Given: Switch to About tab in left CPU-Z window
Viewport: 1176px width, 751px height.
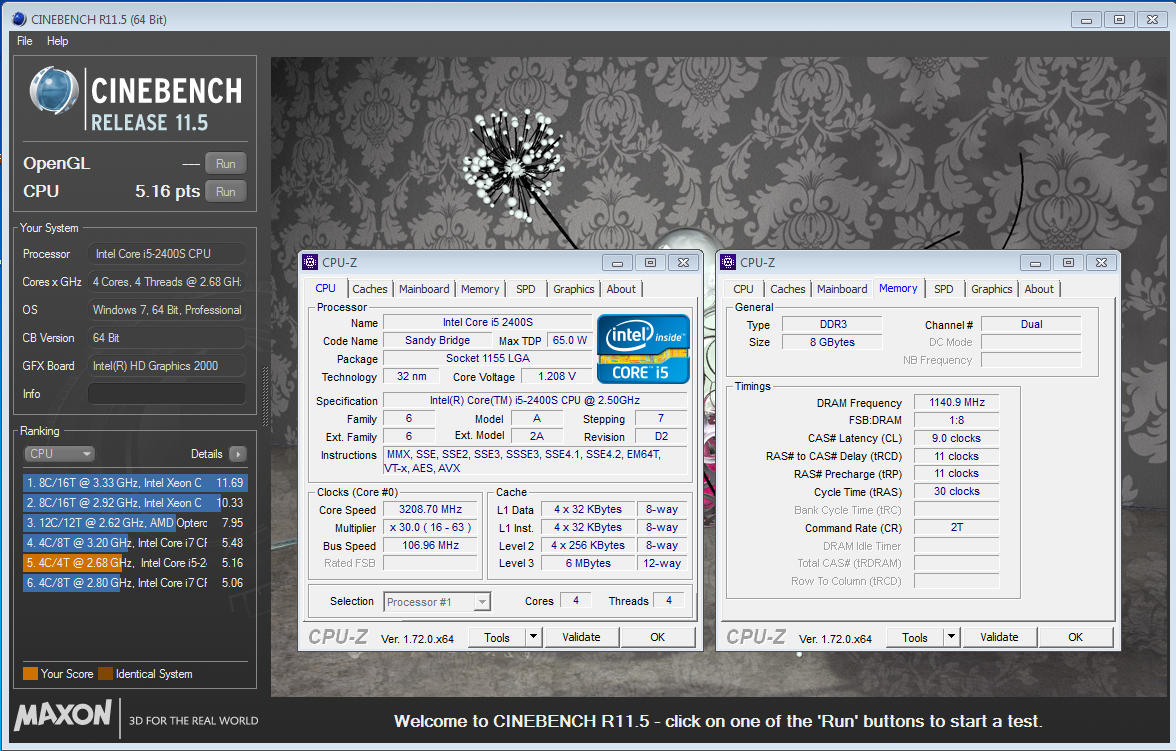Looking at the screenshot, I should point(621,289).
